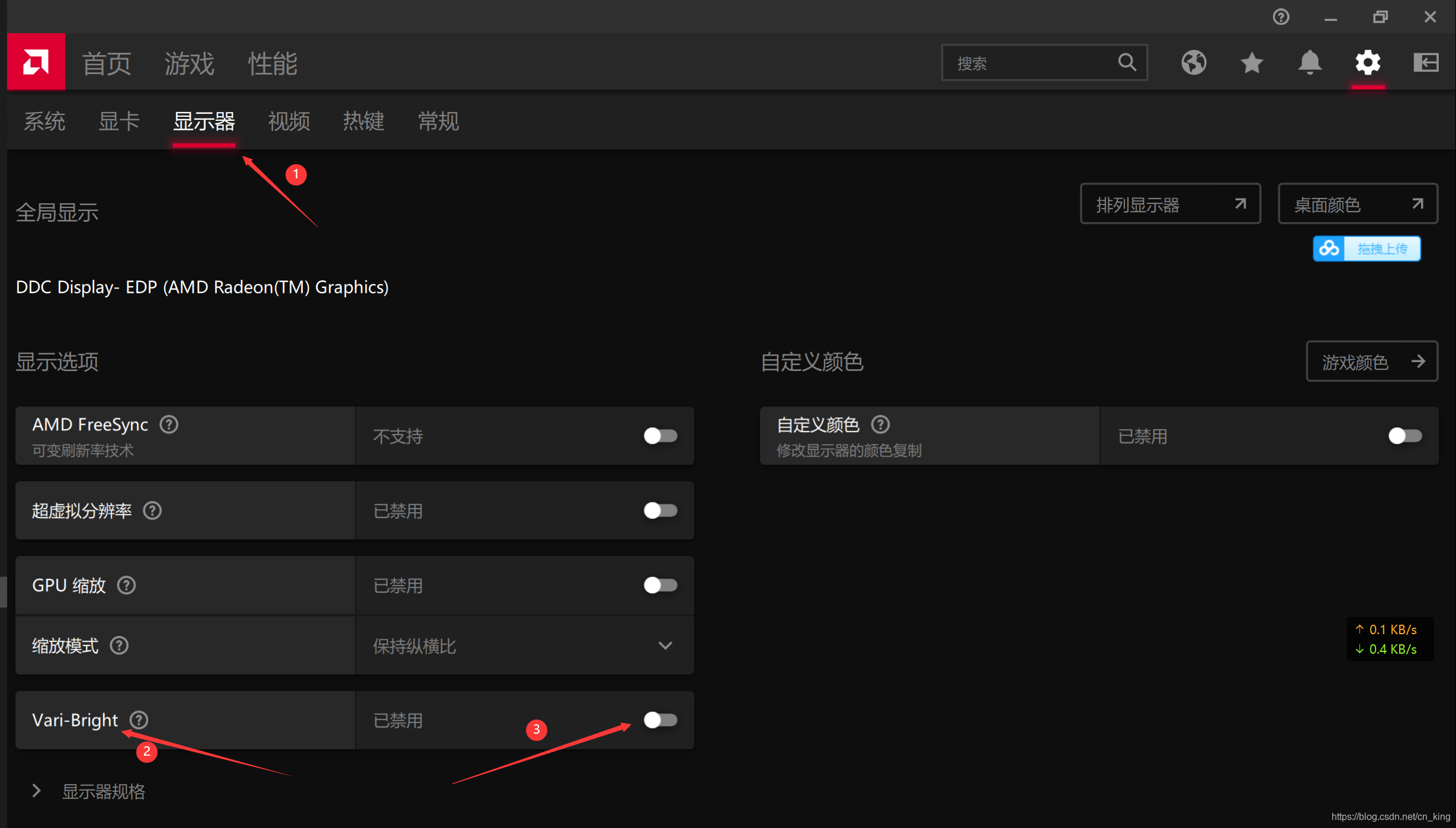
Task: Show help tooltip for AMD FreeSync
Action: tap(169, 424)
